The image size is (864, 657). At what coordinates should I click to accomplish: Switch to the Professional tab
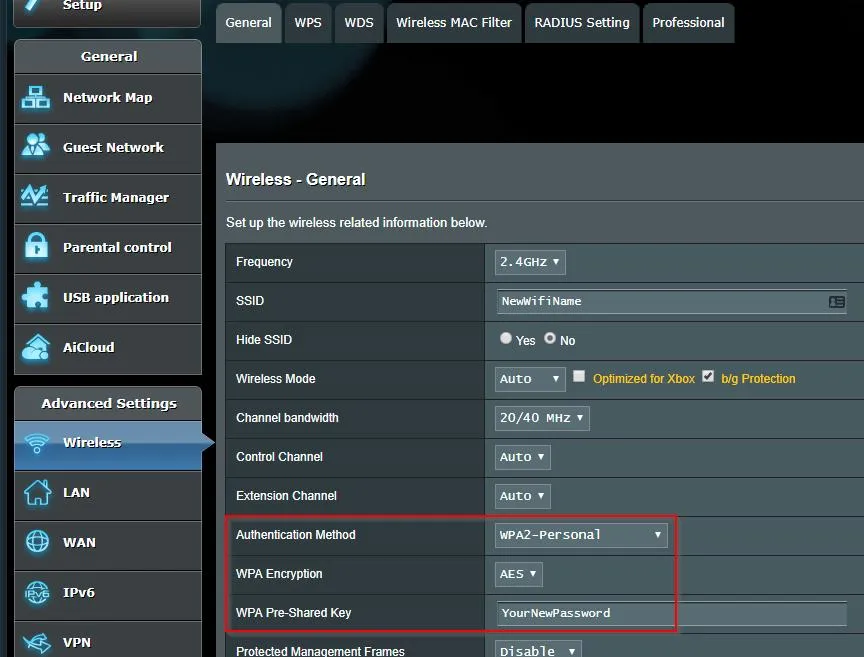point(688,23)
